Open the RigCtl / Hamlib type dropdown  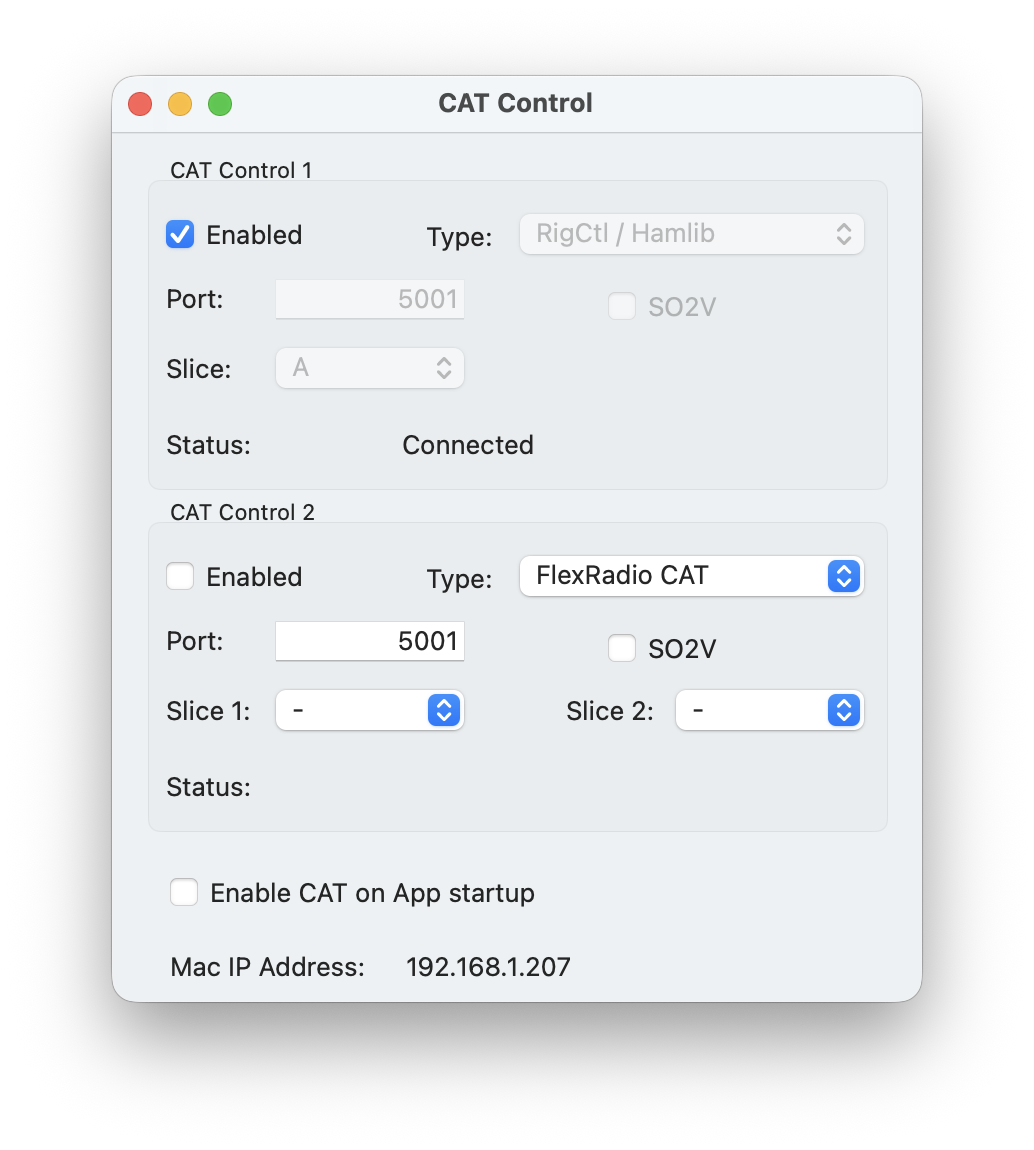point(691,234)
